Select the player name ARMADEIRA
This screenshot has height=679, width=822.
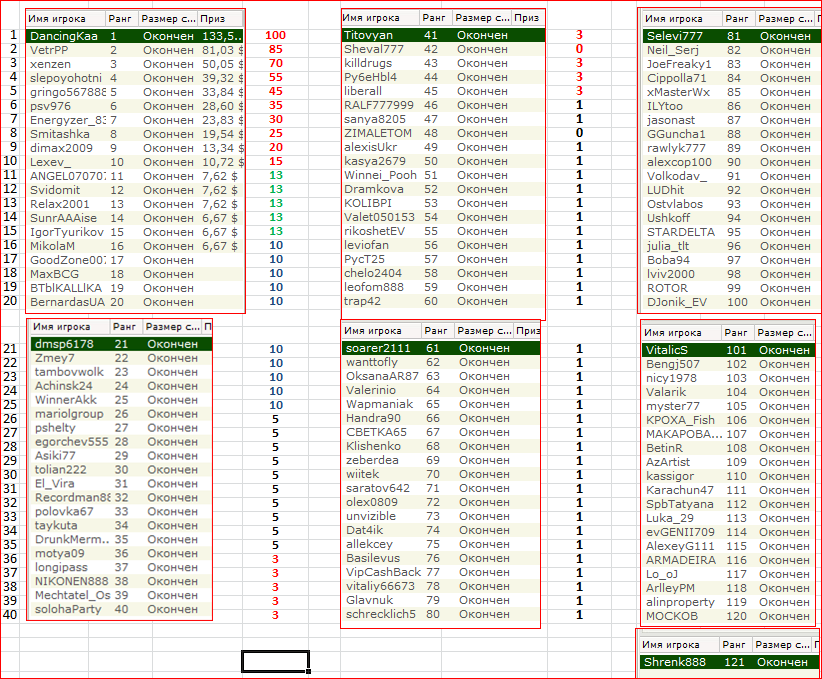click(680, 561)
